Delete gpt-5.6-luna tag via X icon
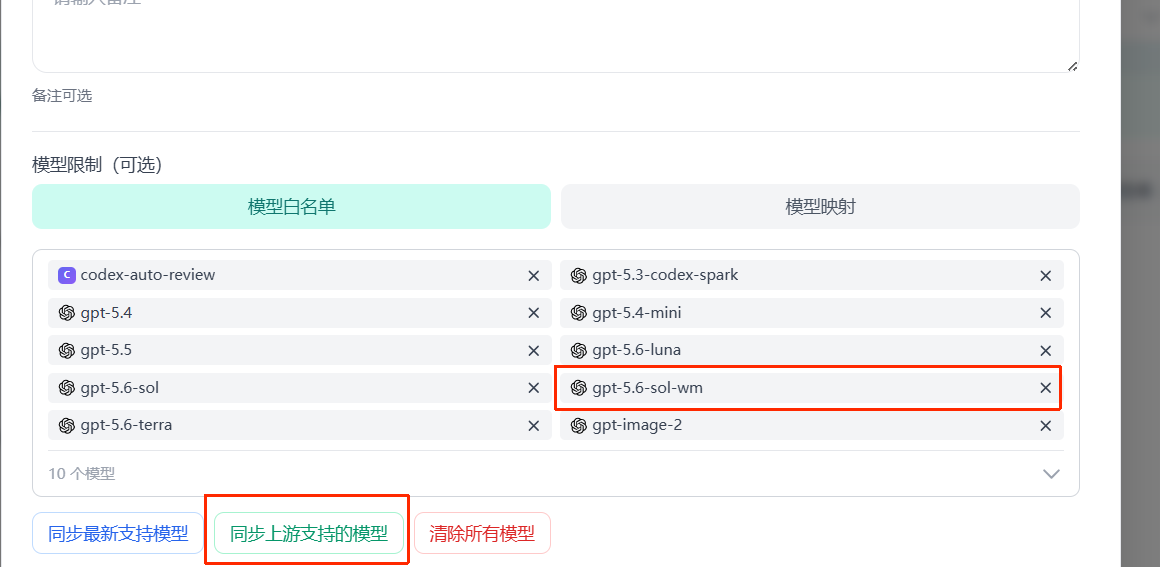 point(1045,350)
